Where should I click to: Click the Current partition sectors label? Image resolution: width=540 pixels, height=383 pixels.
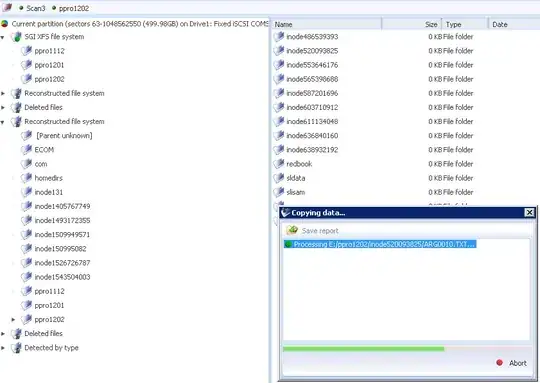[x=139, y=24]
